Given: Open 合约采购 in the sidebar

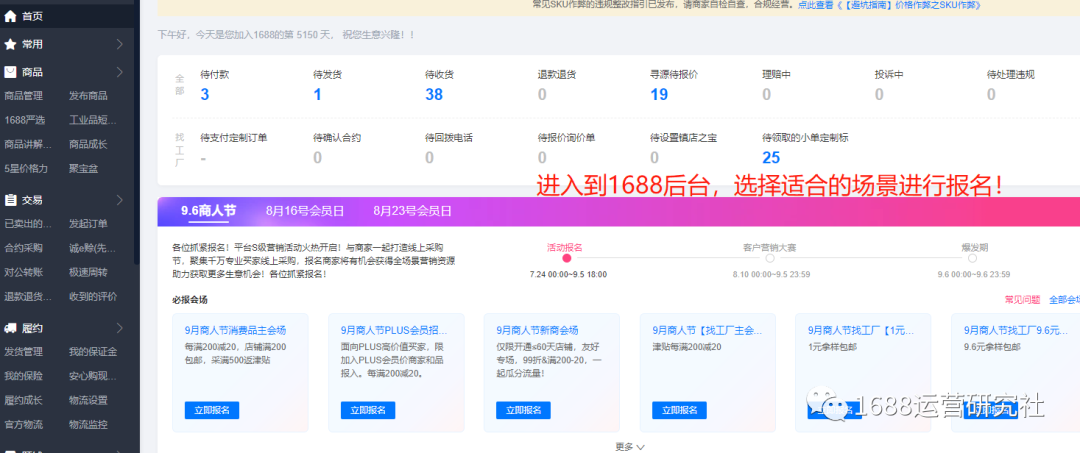Looking at the screenshot, I should click(23, 248).
